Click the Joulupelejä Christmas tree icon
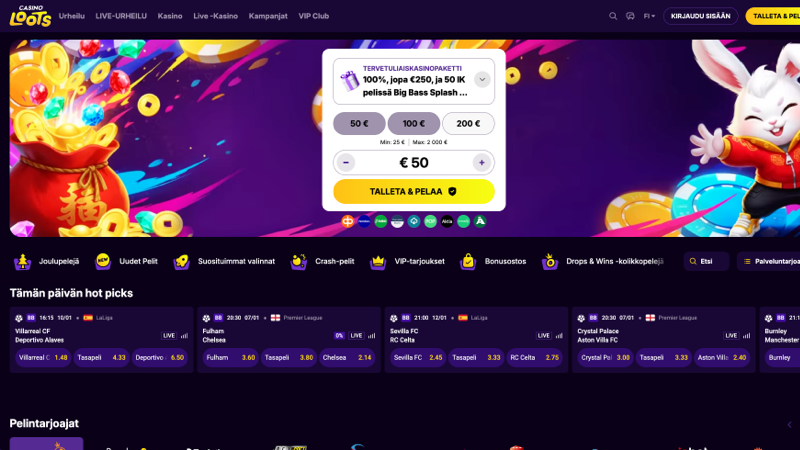Viewport: 800px width, 450px height. (x=22, y=261)
